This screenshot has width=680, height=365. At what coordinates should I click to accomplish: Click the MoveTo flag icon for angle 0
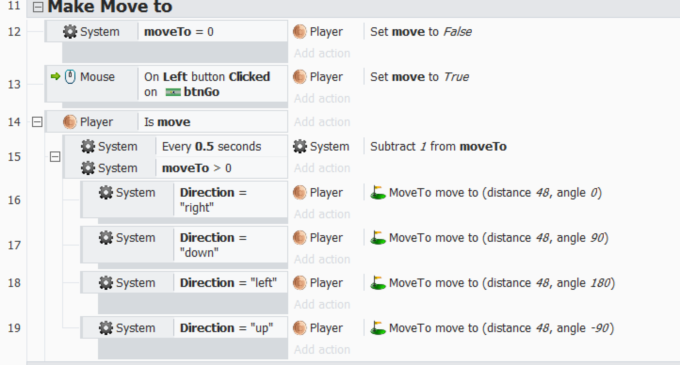tap(378, 192)
